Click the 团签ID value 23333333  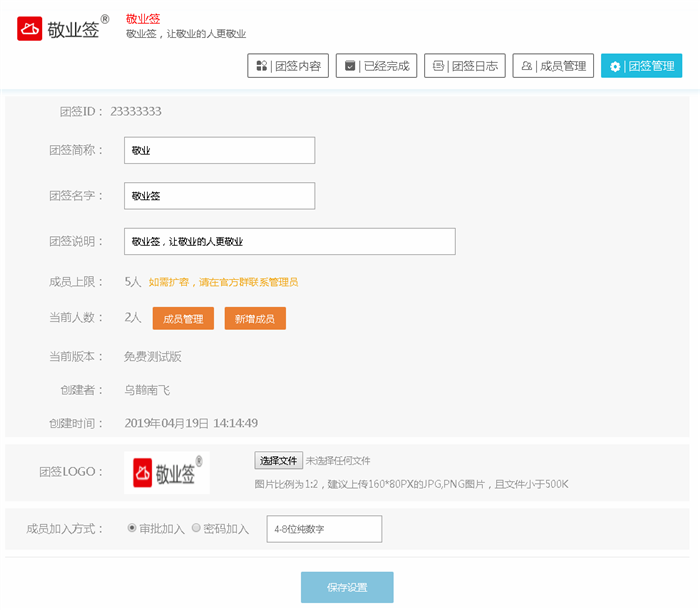(136, 111)
